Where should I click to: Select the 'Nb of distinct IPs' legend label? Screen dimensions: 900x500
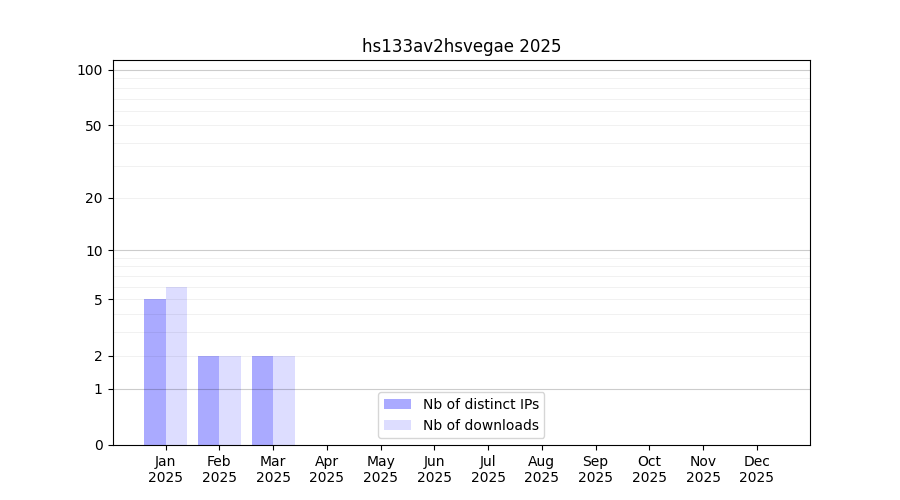(480, 404)
